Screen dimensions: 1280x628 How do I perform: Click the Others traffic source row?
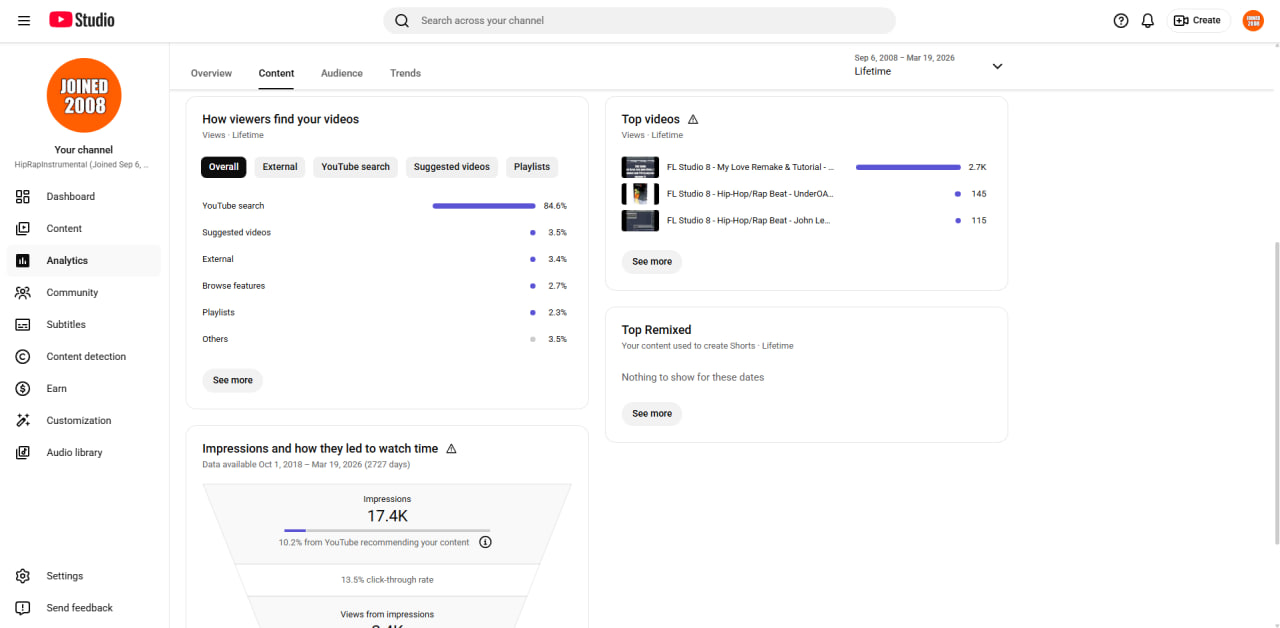(x=385, y=339)
